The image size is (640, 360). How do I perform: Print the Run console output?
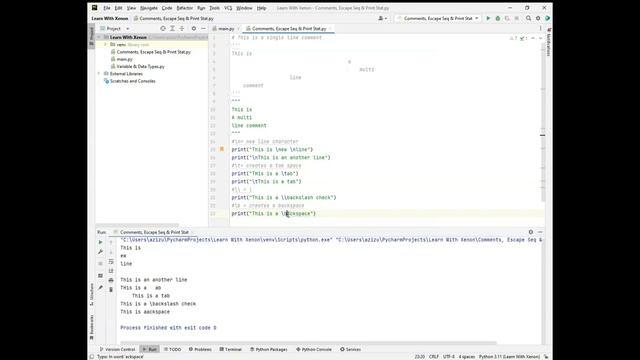point(111,280)
